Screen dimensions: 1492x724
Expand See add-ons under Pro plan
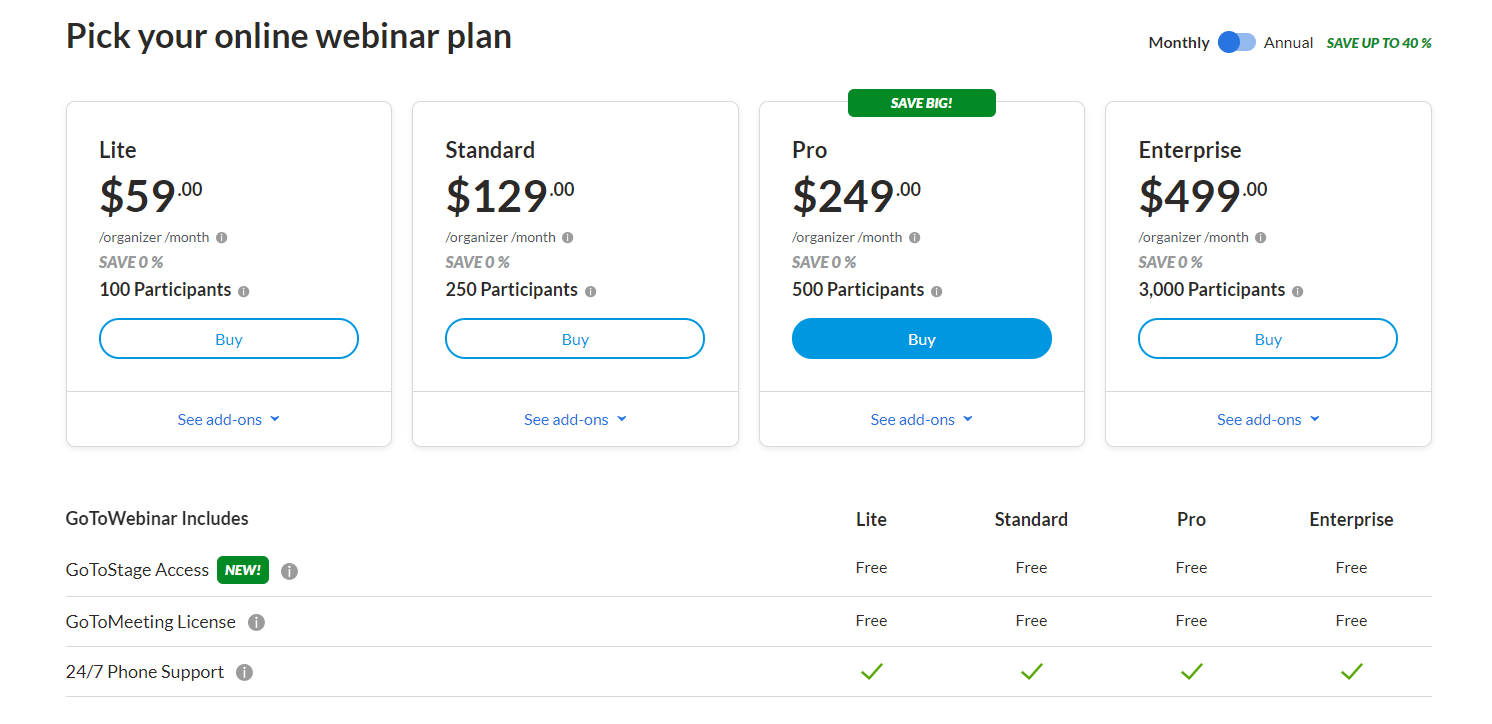[921, 419]
